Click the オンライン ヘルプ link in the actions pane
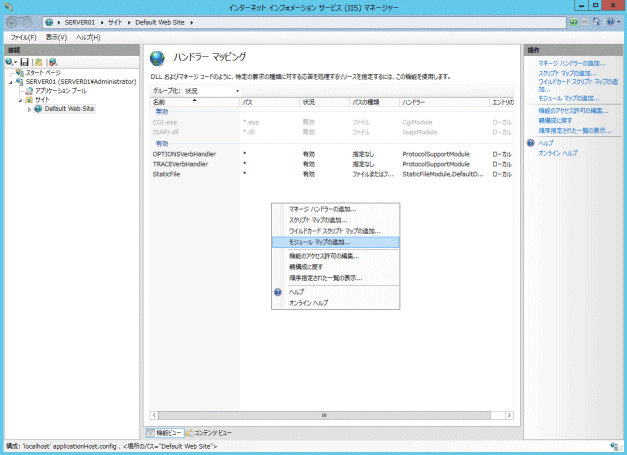627x455 pixels. [x=557, y=153]
